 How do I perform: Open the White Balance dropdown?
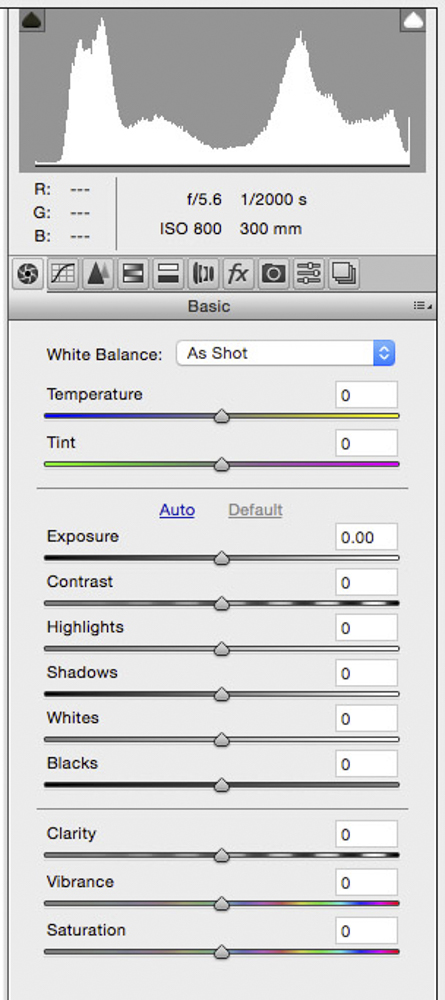286,353
